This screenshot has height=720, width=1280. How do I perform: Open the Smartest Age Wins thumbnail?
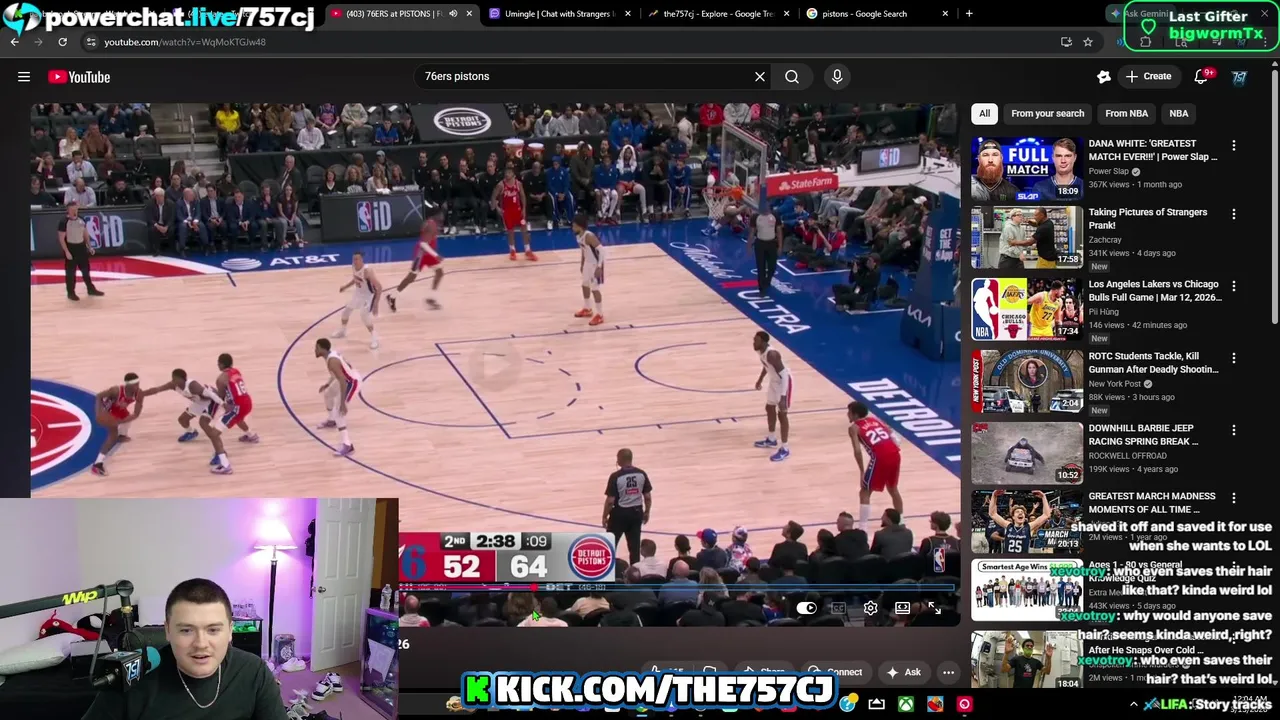point(1026,590)
